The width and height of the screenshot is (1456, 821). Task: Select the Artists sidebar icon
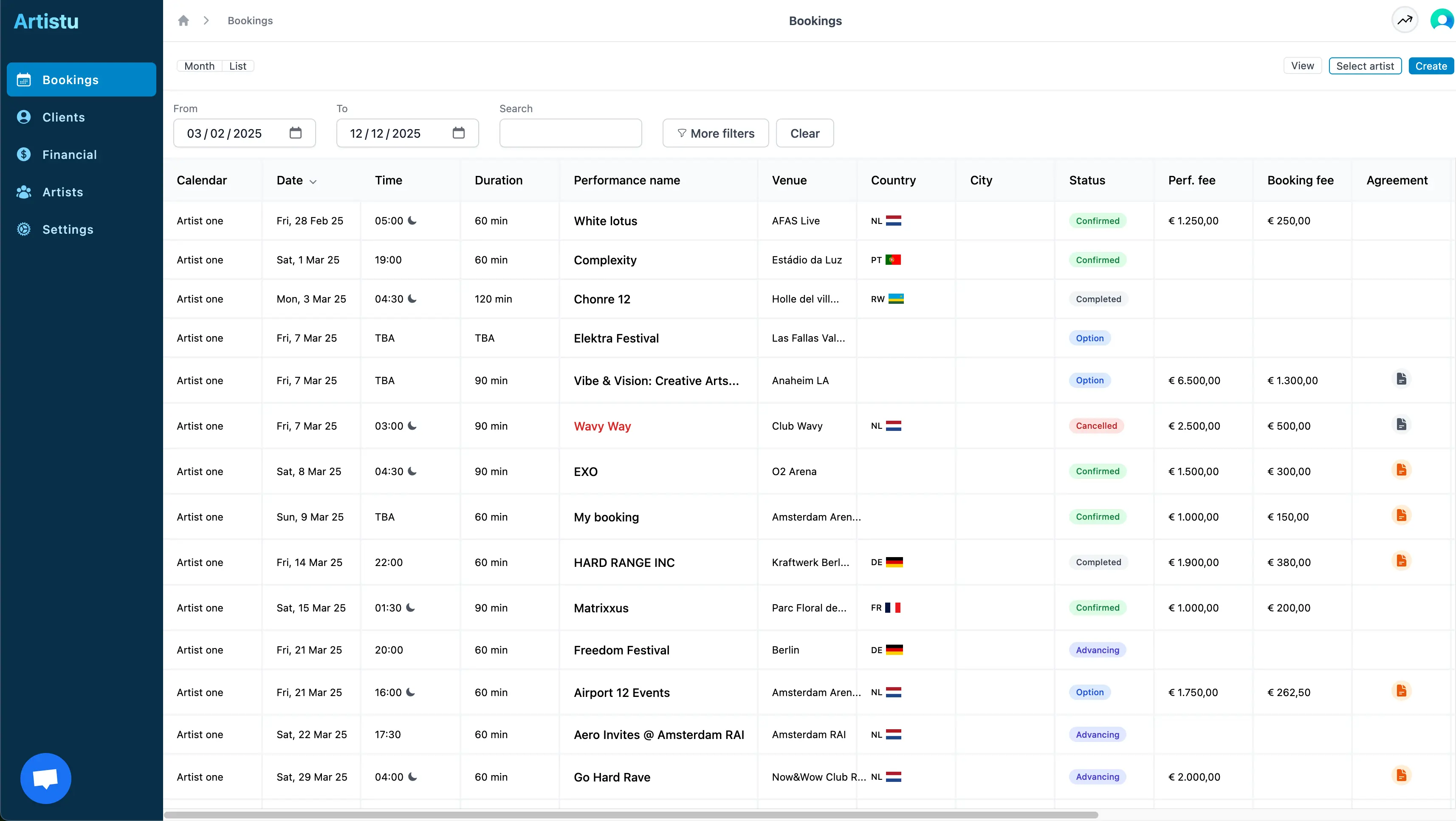tap(23, 192)
